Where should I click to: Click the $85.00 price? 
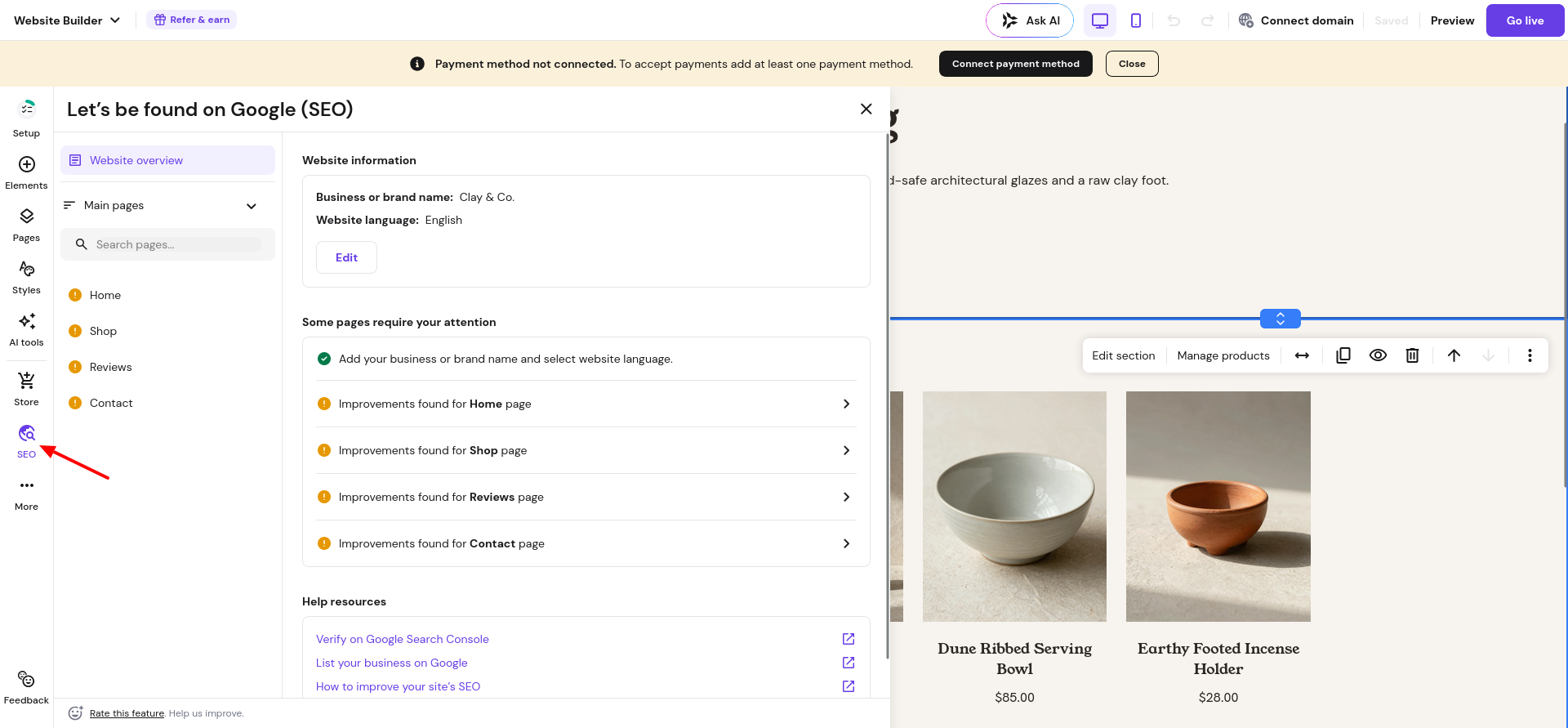point(1014,697)
